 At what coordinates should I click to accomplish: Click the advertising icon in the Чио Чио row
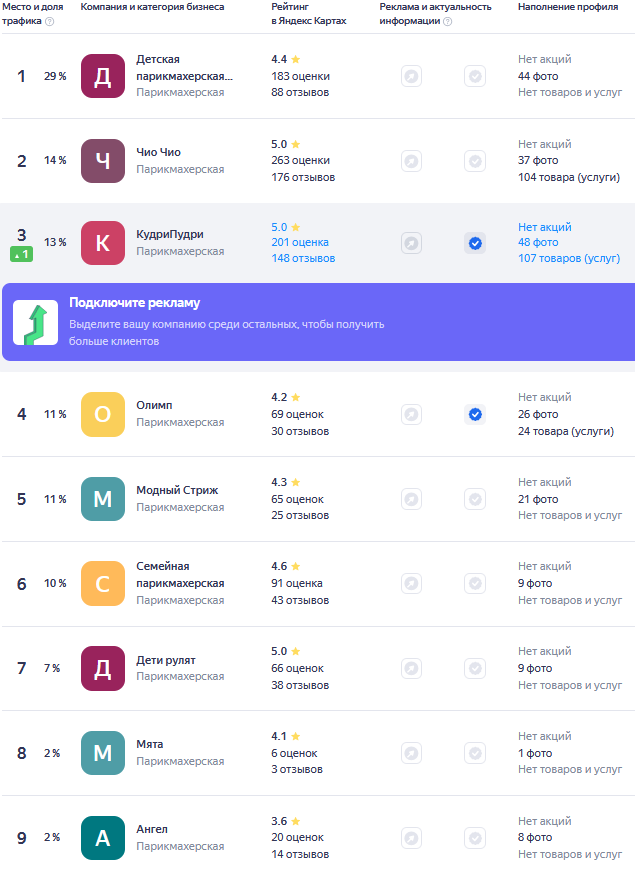coord(411,161)
